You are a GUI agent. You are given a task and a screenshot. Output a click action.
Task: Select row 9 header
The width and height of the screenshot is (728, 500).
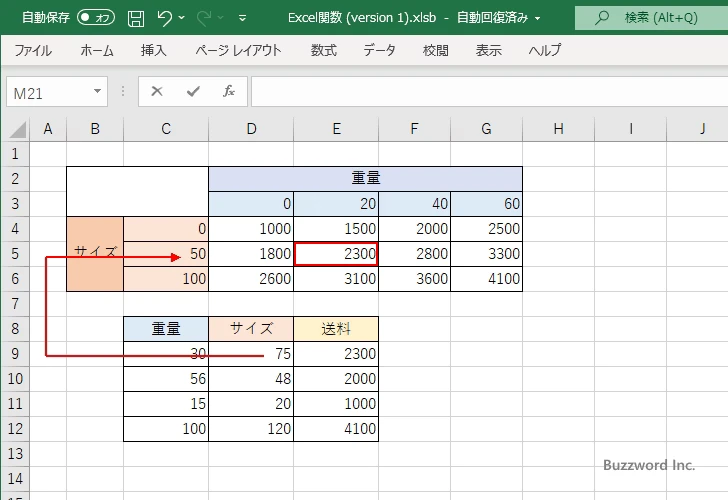click(15, 354)
